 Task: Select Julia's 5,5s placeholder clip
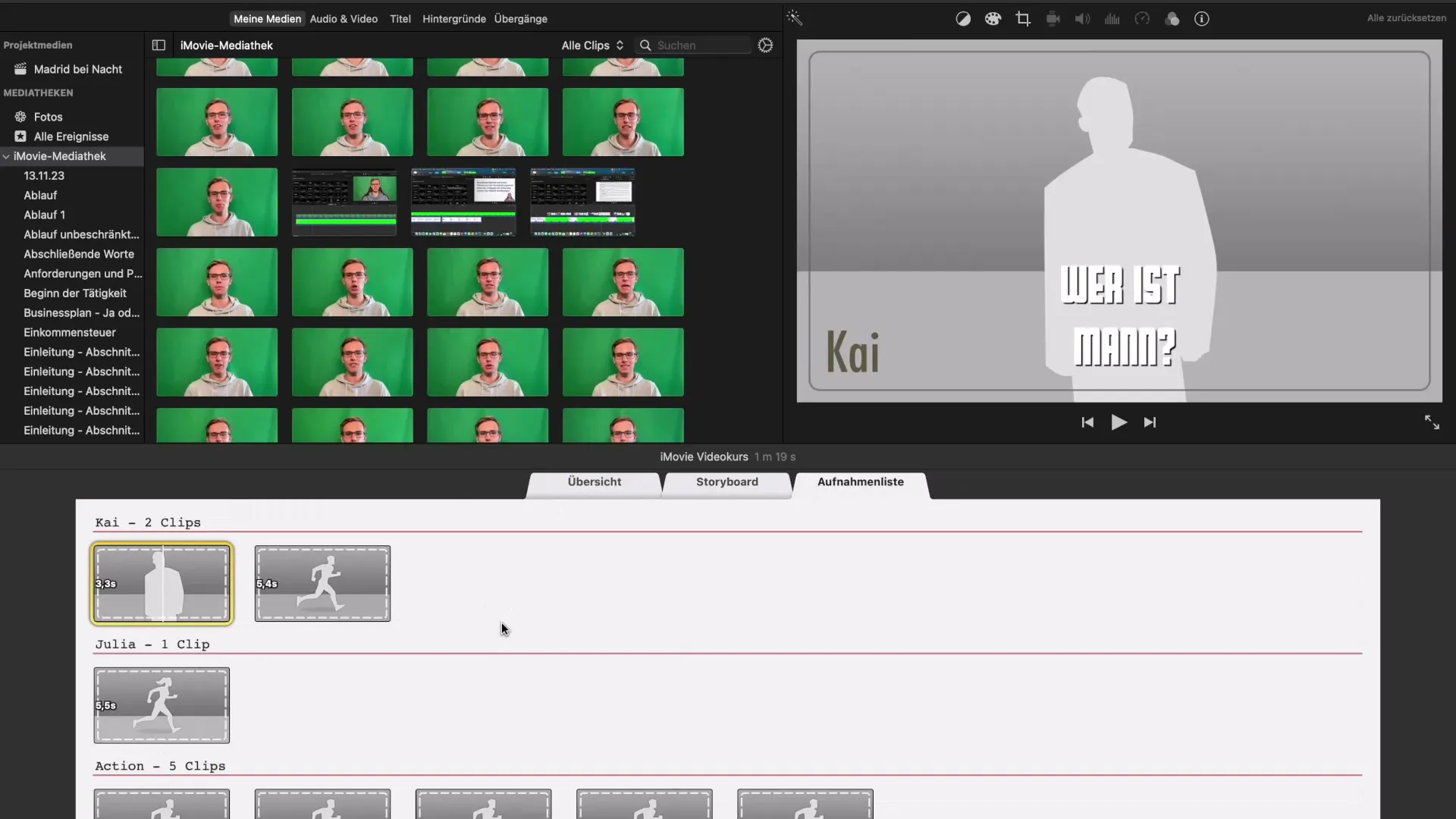coord(162,705)
